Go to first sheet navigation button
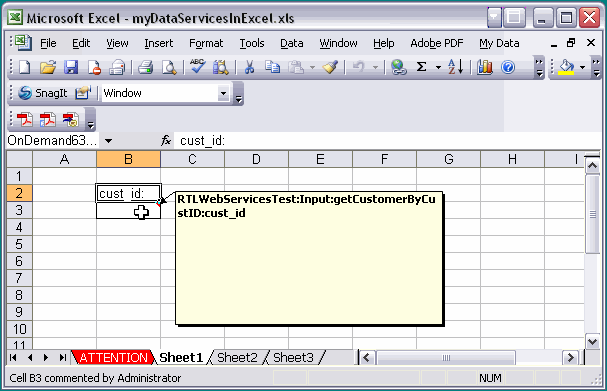607x391 pixels. [x=13, y=358]
